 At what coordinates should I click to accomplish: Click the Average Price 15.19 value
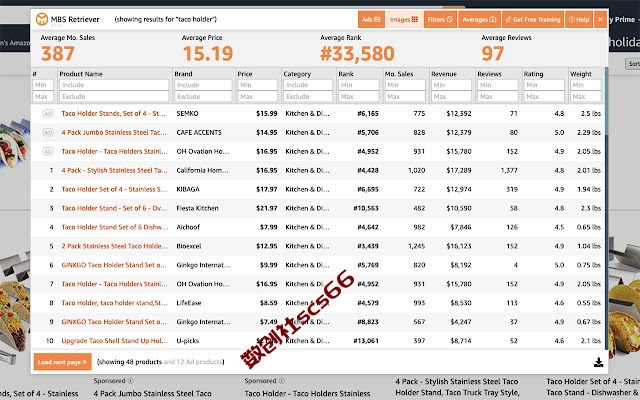coord(208,53)
